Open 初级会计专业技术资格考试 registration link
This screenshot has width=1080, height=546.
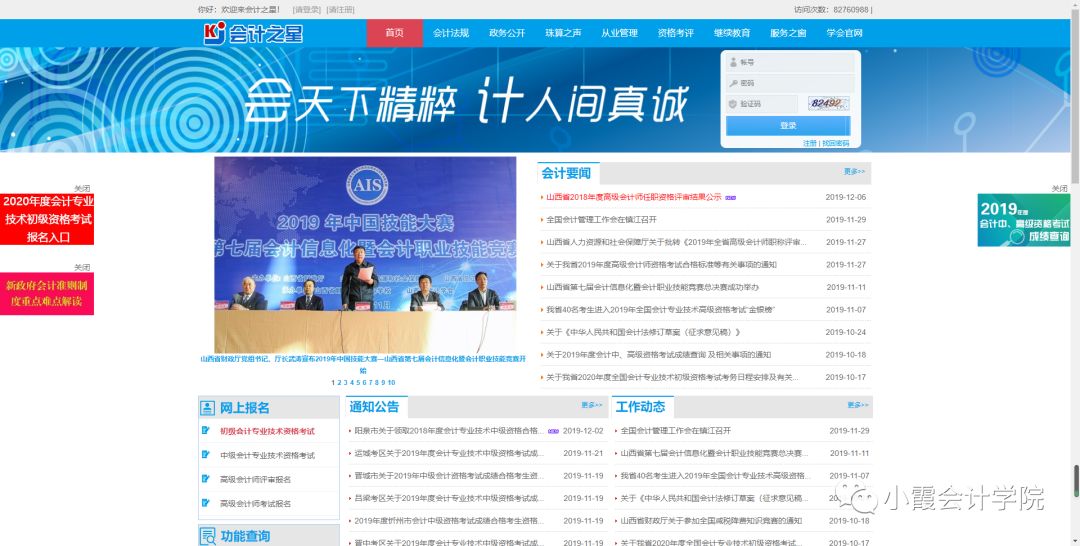tap(267, 431)
